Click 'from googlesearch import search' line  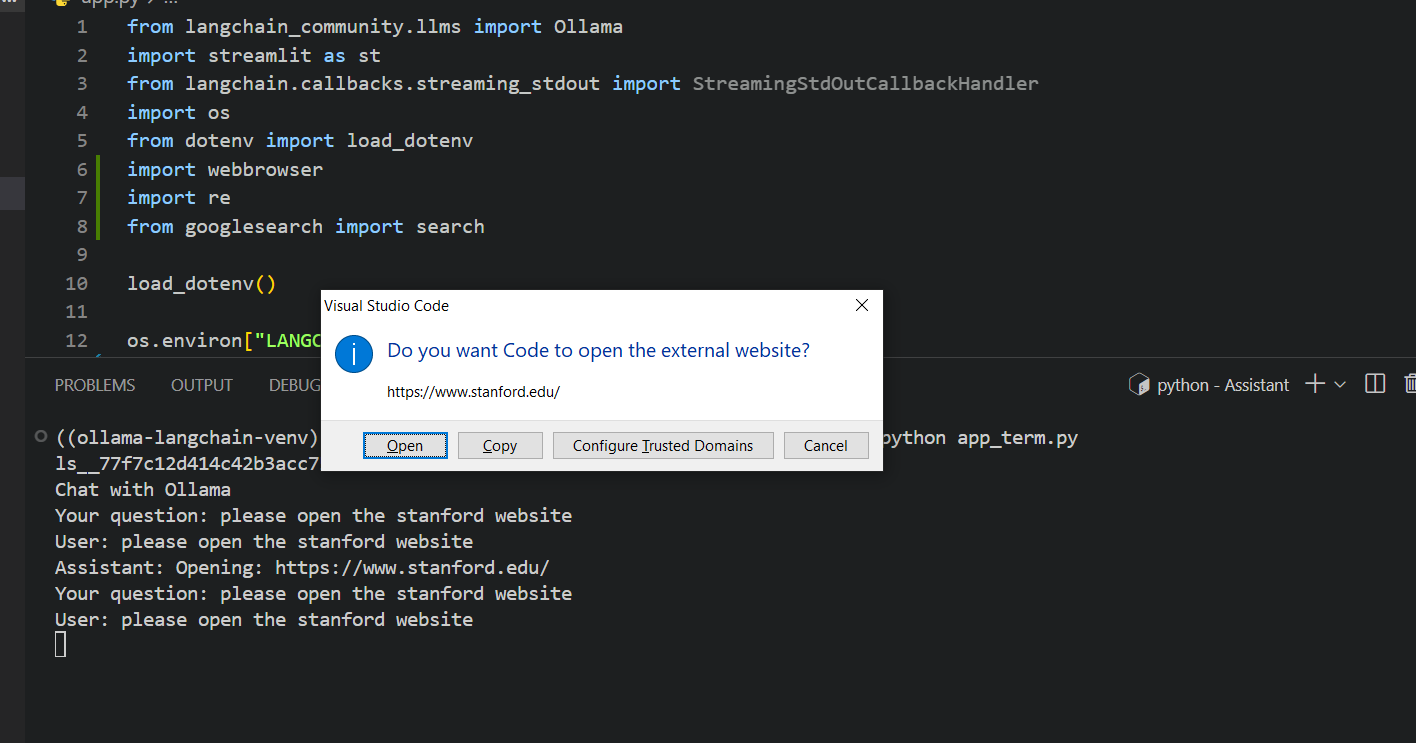306,227
